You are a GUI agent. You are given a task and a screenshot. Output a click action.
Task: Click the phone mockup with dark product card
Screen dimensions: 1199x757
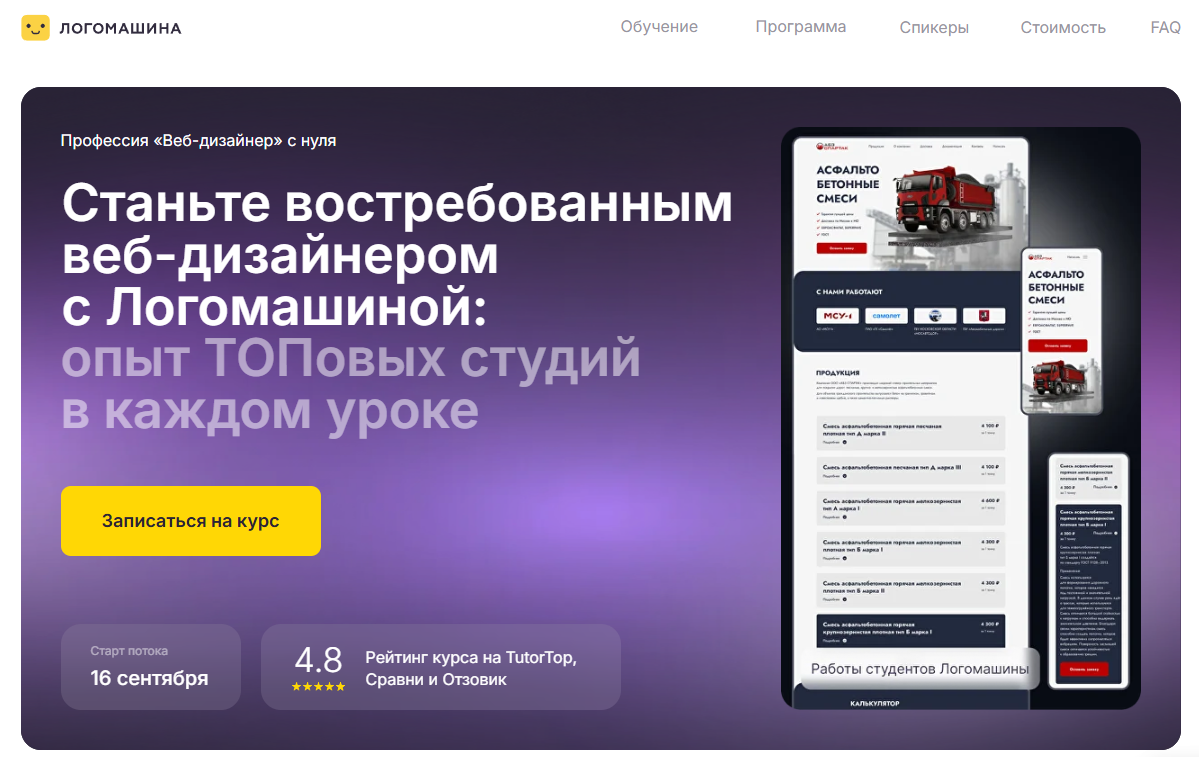point(1088,571)
